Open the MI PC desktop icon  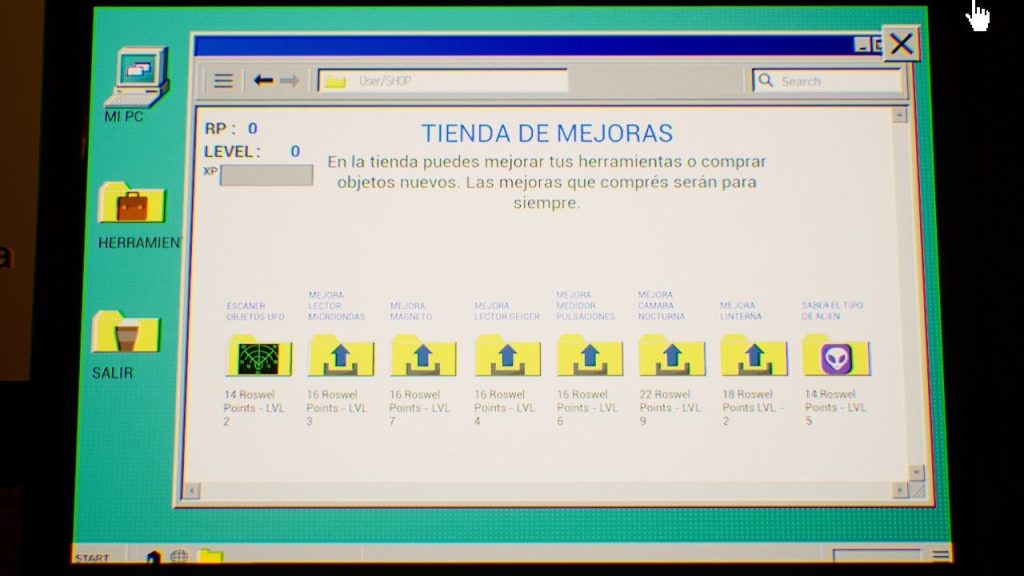(136, 80)
